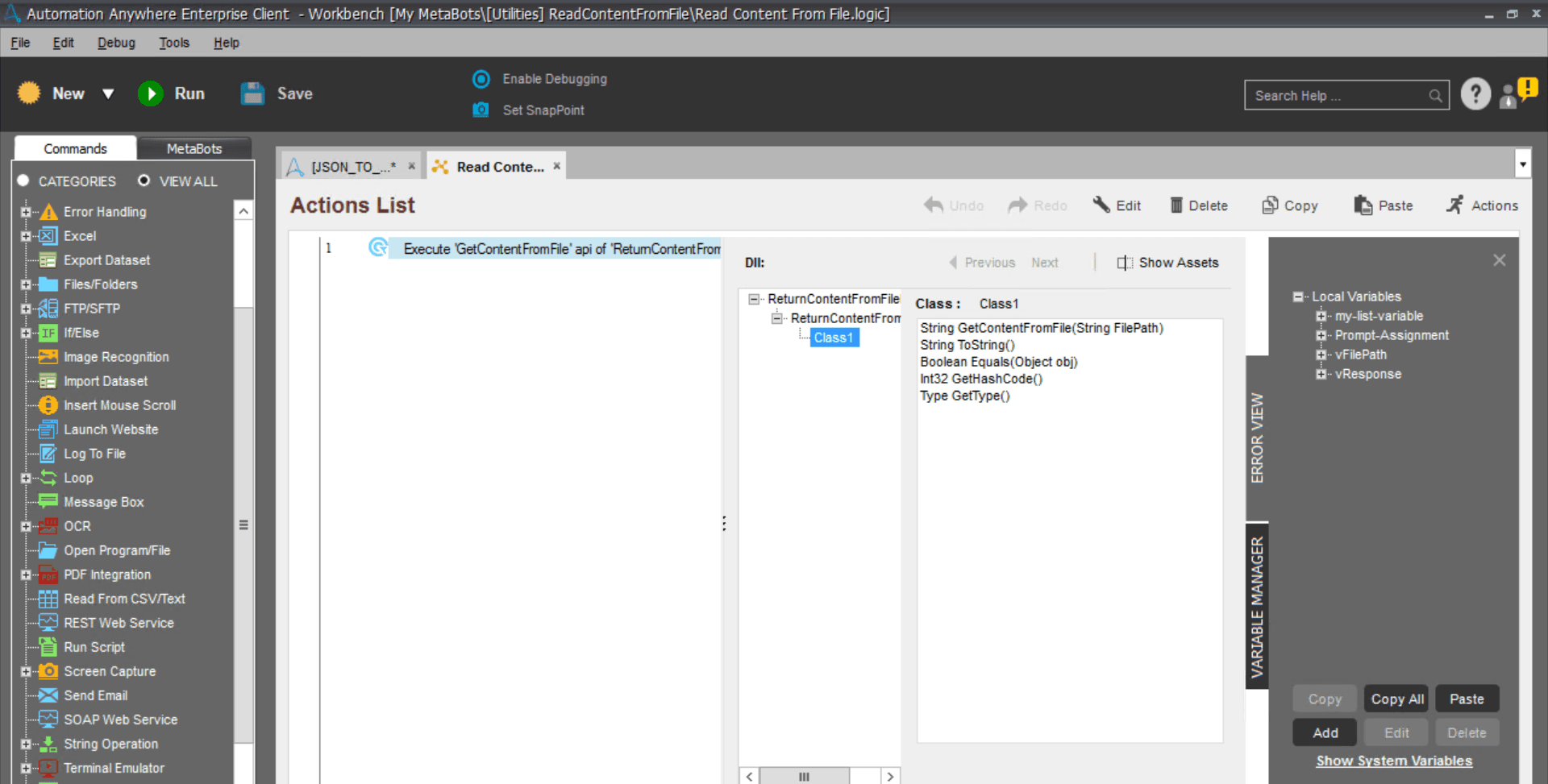Screen dimensions: 1548x784
Task: Open the help question mark icon
Action: click(x=1475, y=94)
